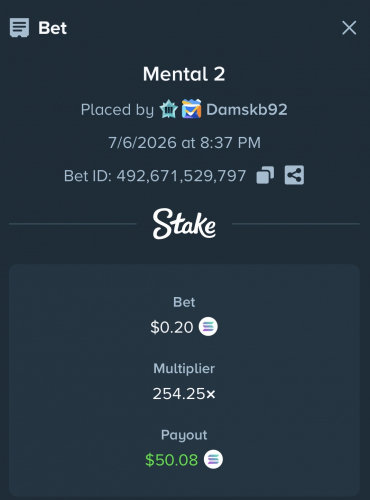Click the bet date and time text
The width and height of the screenshot is (370, 500).
pos(184,143)
